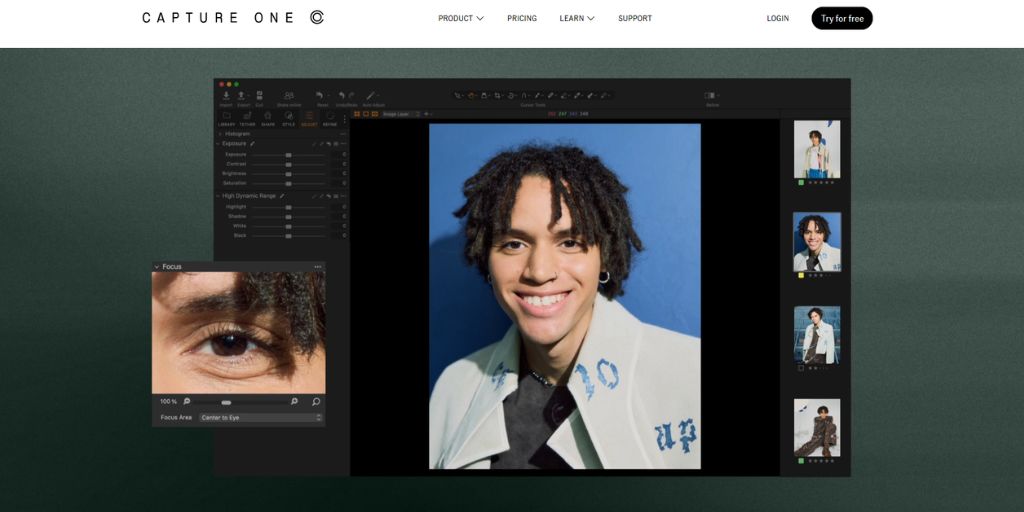
Task: Click the vertical dots after Refine tab
Action: (x=344, y=118)
